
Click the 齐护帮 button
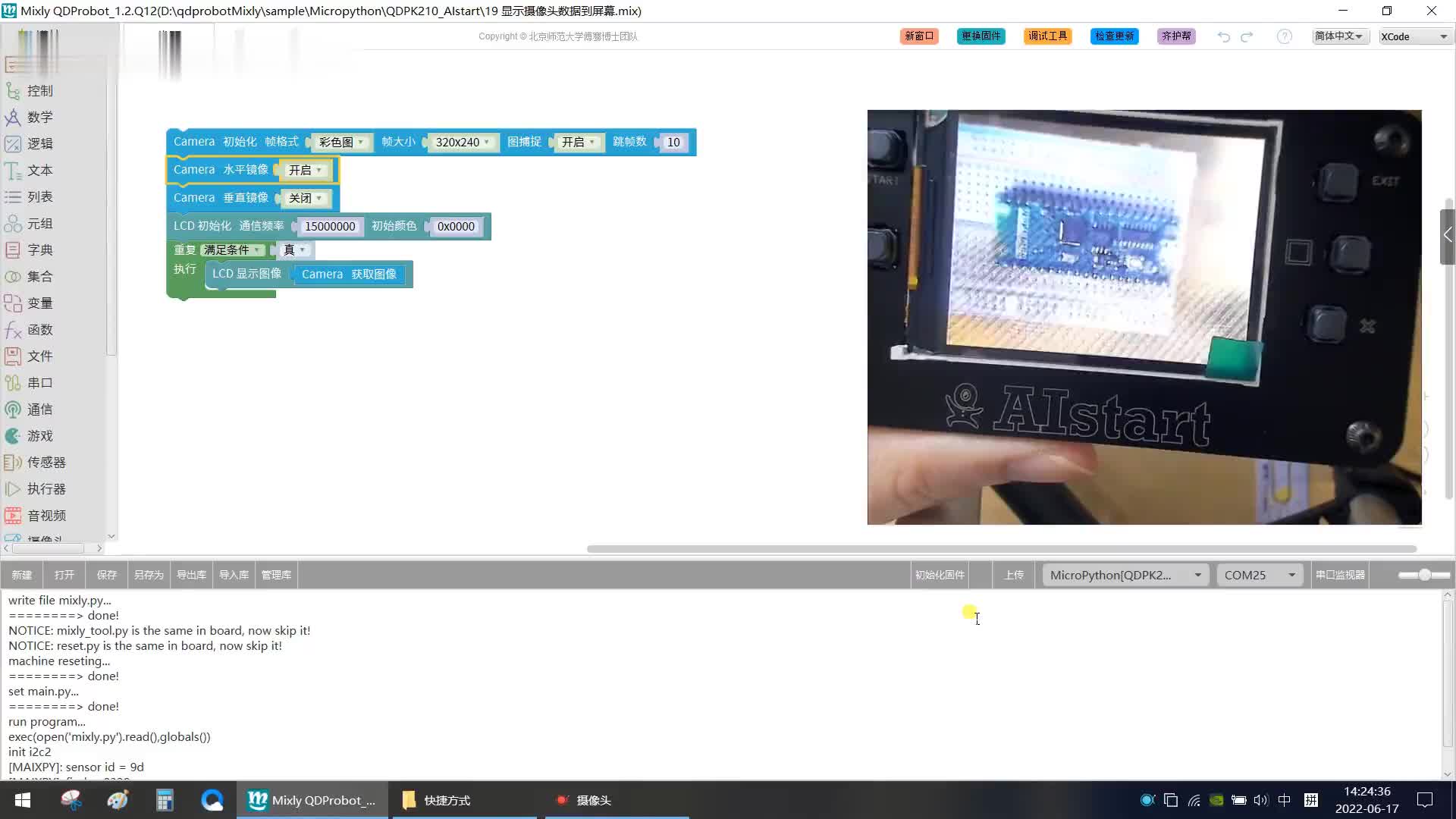click(x=1177, y=36)
